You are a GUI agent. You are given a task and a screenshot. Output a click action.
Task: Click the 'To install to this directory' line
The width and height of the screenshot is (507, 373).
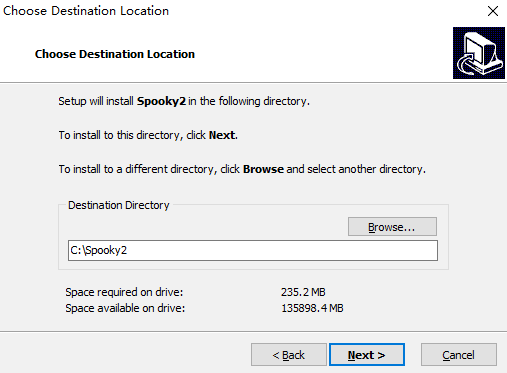click(x=148, y=135)
